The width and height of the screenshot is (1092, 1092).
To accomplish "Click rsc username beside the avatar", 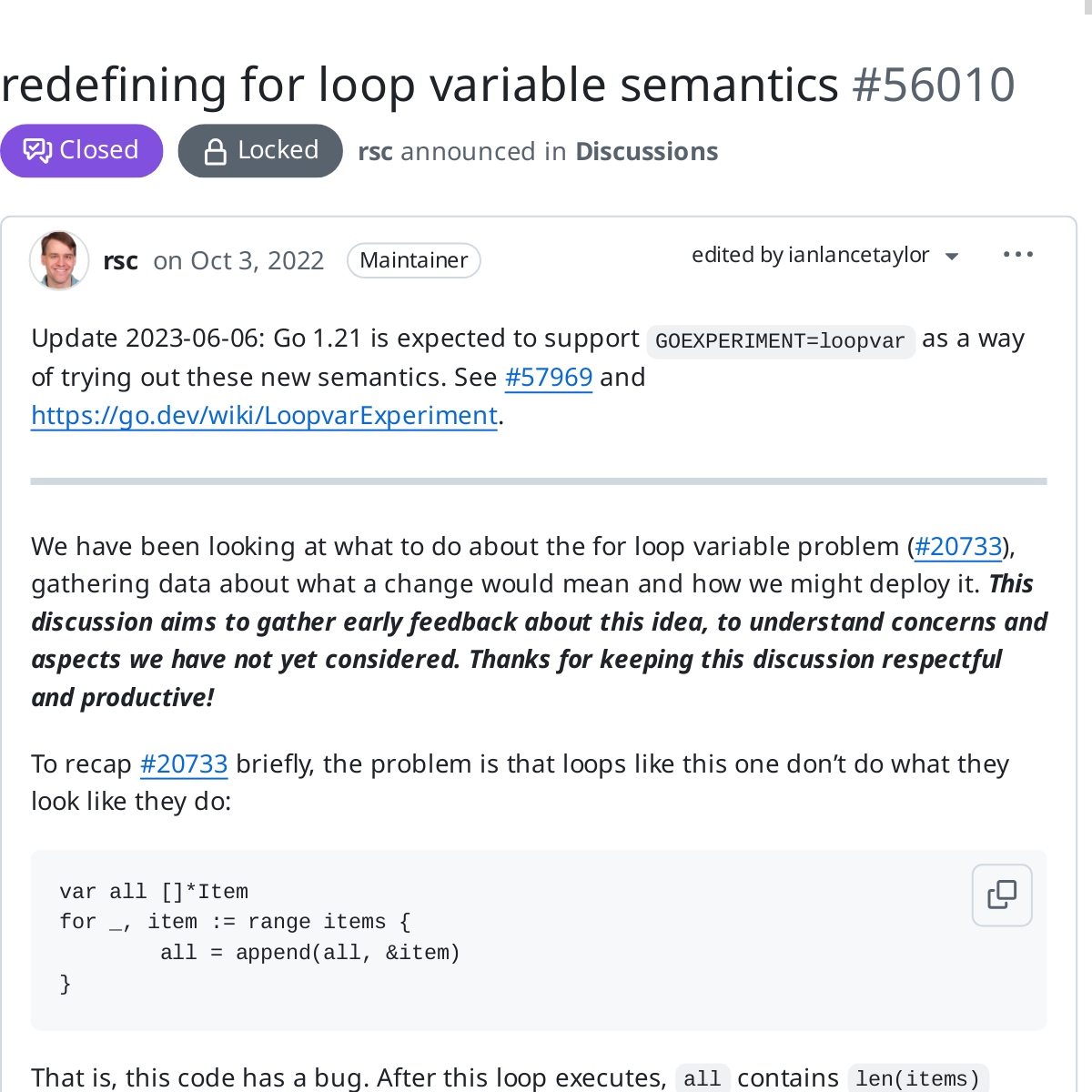I will click(x=121, y=261).
